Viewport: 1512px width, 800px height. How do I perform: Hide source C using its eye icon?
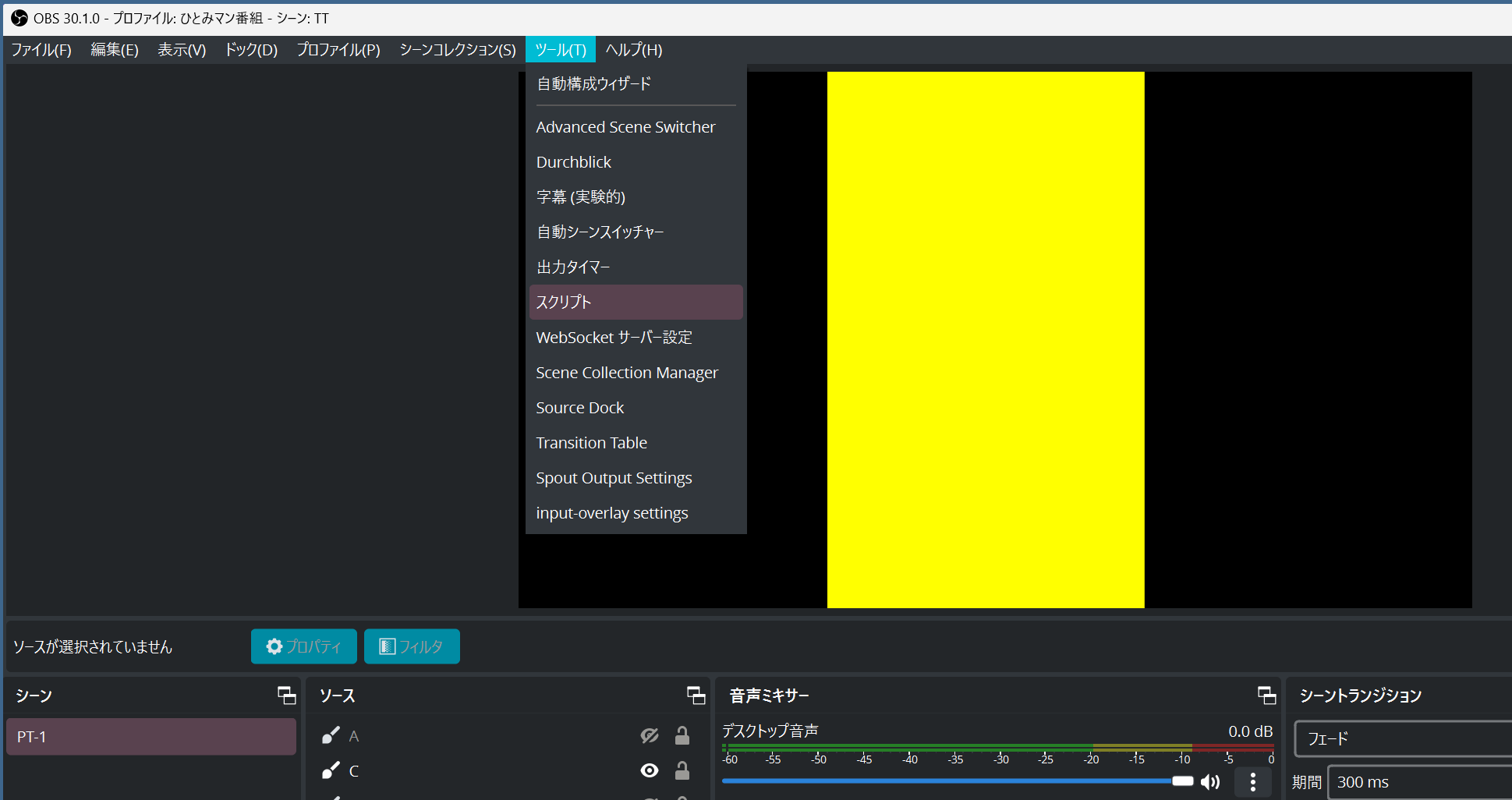pos(649,771)
